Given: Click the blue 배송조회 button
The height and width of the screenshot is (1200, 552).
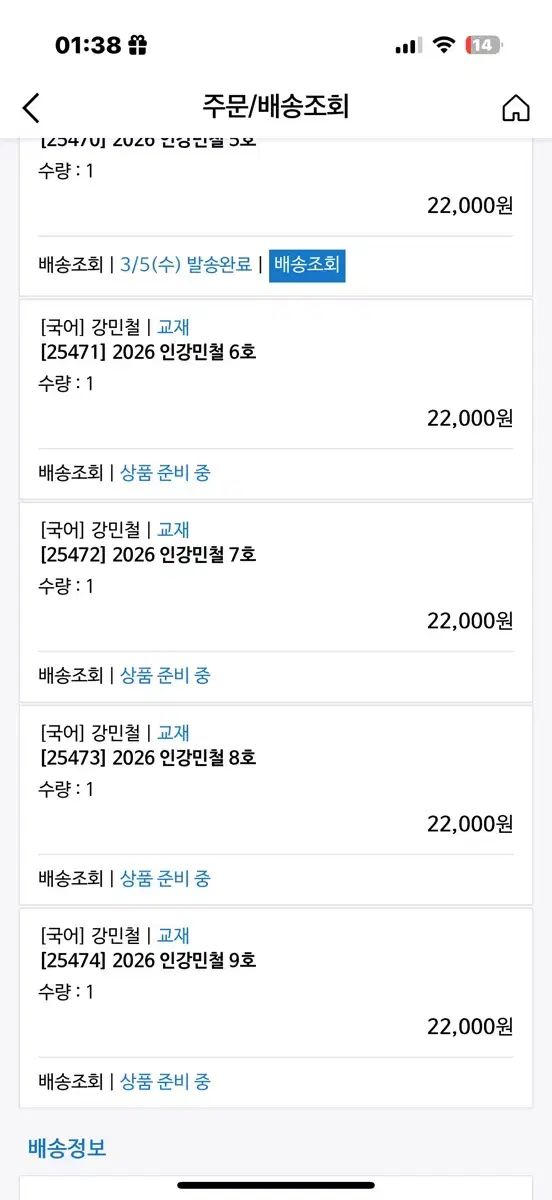Looking at the screenshot, I should [x=307, y=265].
